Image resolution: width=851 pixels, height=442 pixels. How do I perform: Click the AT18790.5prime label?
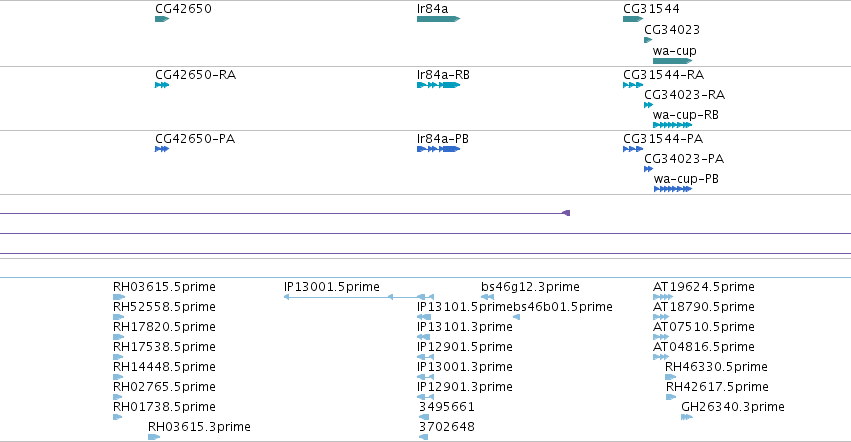704,307
